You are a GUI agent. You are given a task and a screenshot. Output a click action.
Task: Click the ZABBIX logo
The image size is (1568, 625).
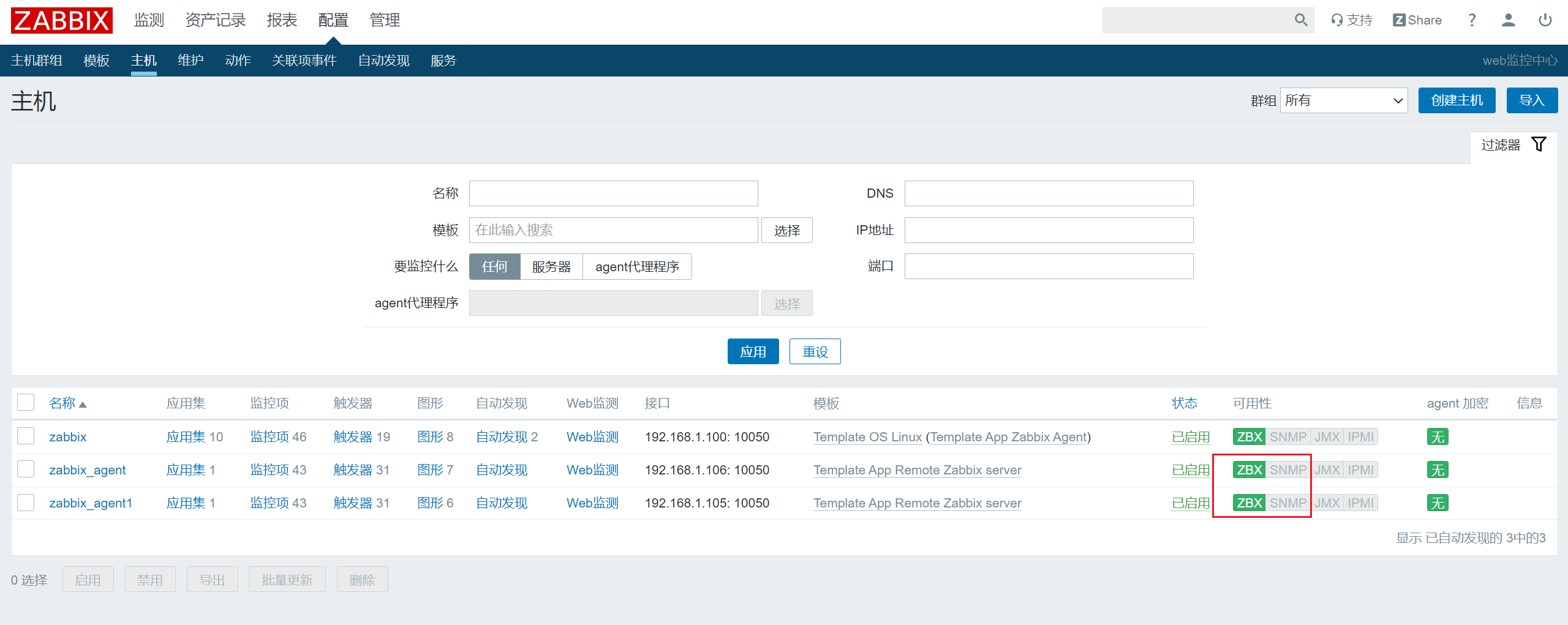click(62, 20)
